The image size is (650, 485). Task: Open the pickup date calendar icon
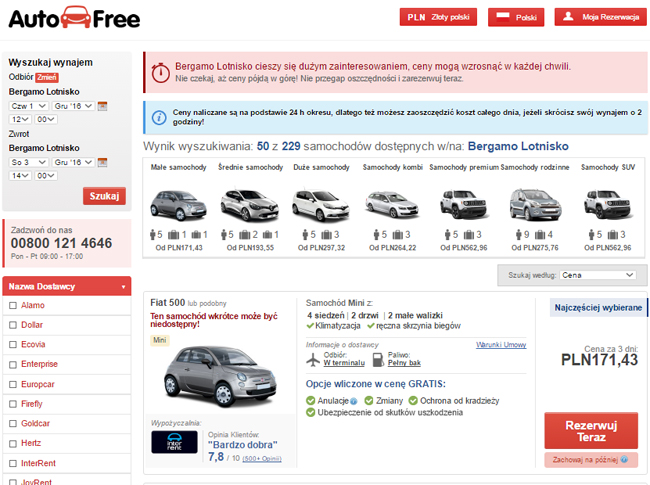[x=102, y=106]
